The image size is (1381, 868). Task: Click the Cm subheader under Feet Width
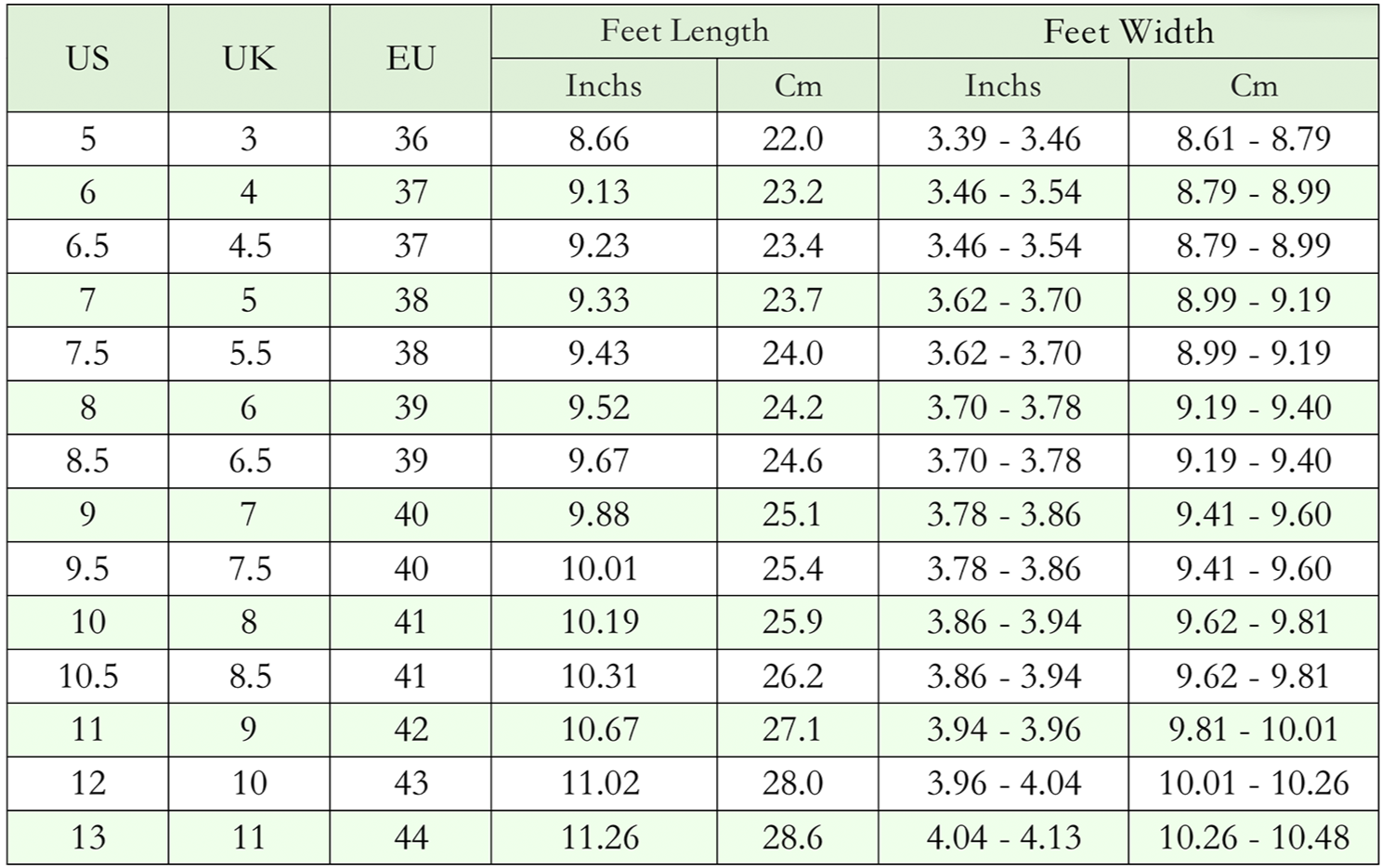pos(1254,85)
